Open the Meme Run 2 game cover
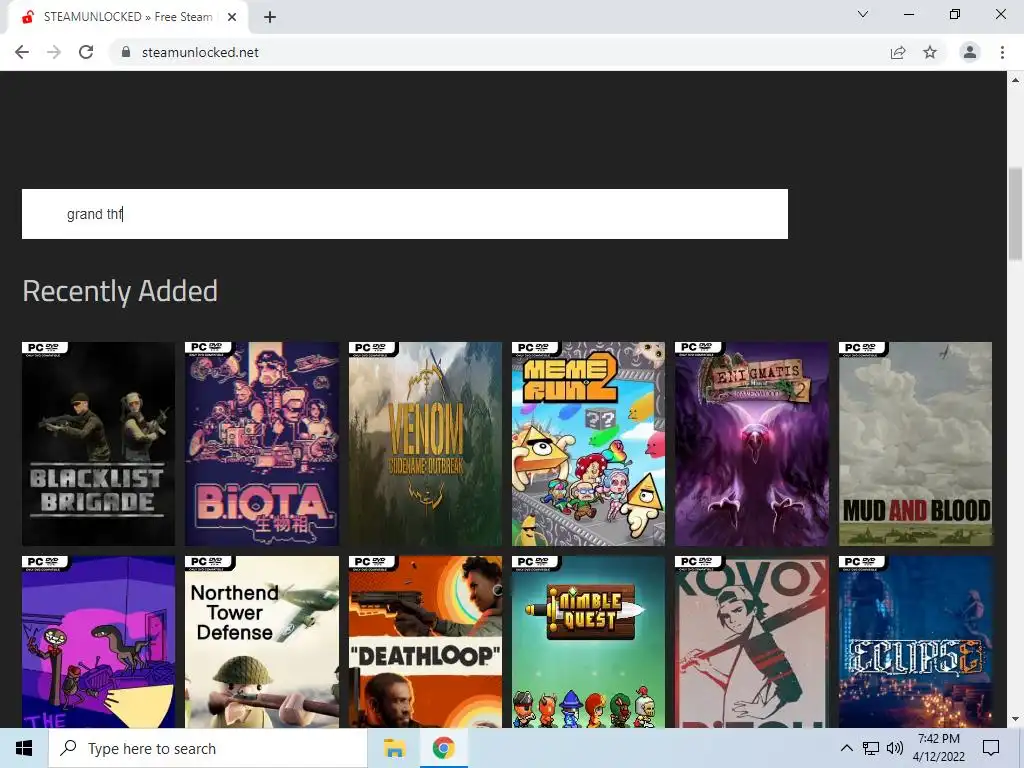This screenshot has height=768, width=1024. coord(588,443)
